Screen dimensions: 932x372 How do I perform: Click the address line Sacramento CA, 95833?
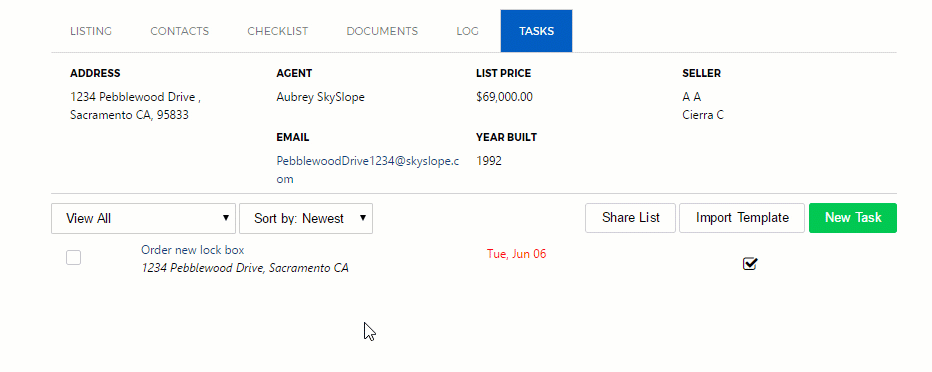[130, 115]
